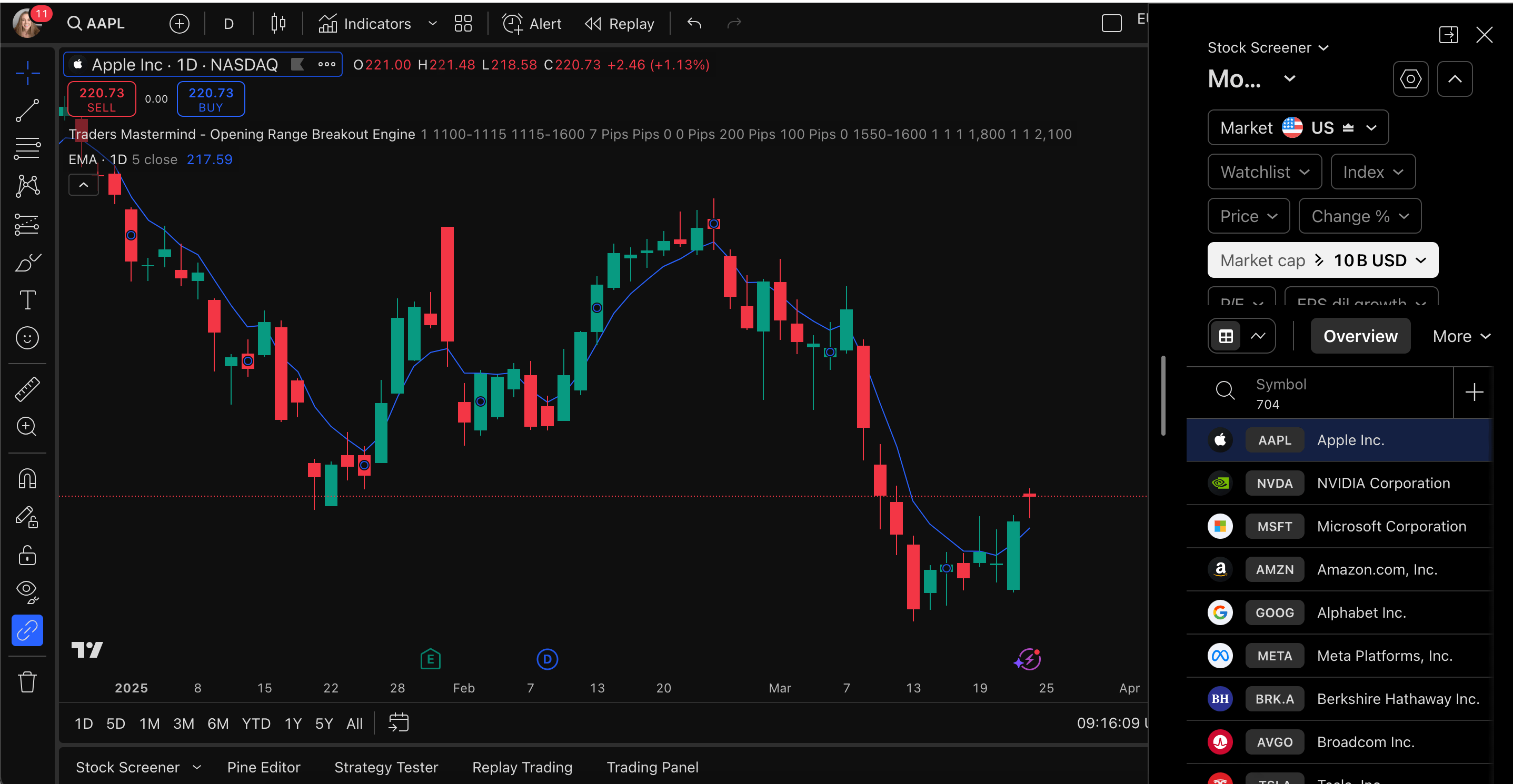Image resolution: width=1513 pixels, height=784 pixels.
Task: Select the Text annotation tool
Action: click(27, 300)
